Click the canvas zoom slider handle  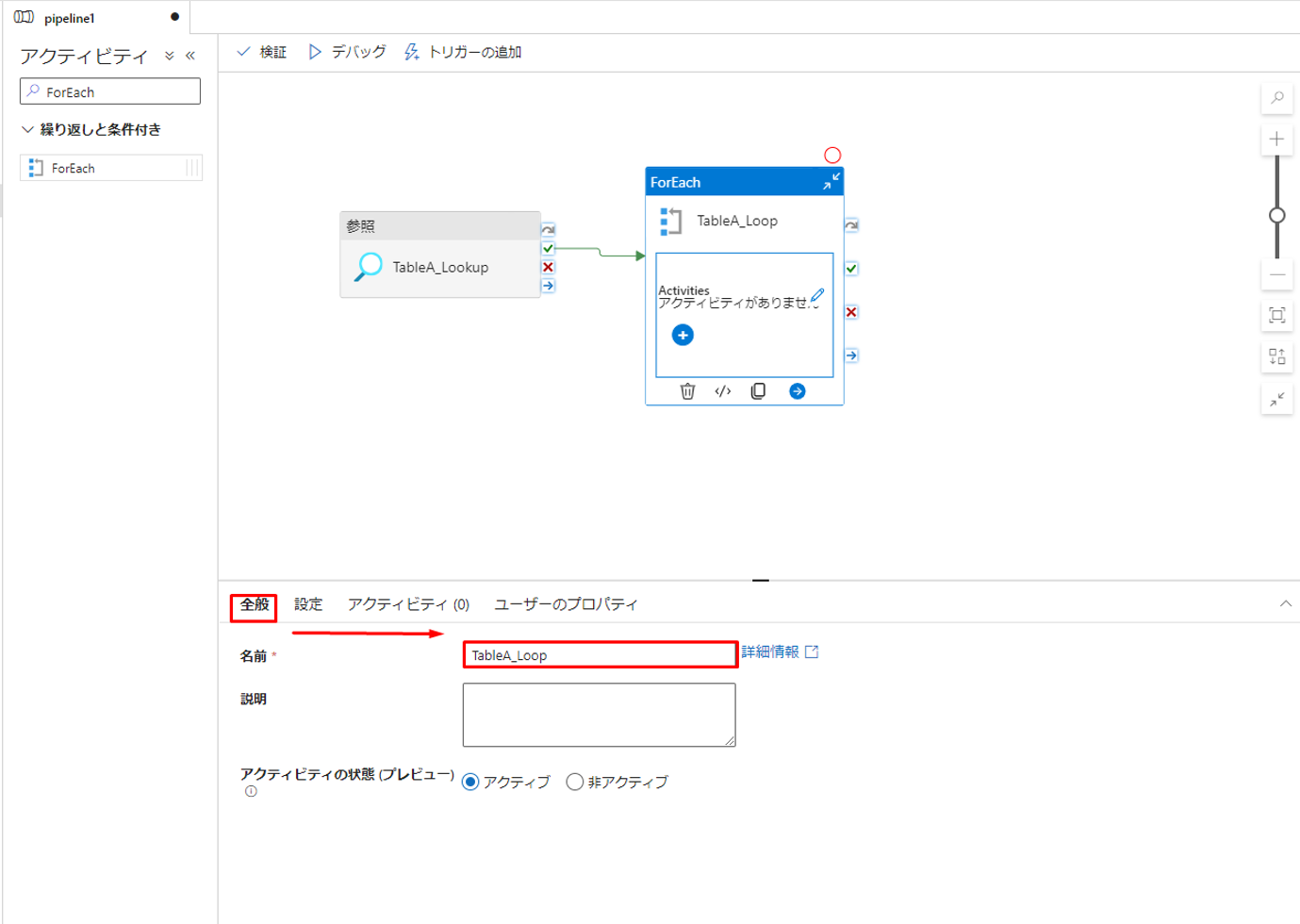click(1277, 215)
